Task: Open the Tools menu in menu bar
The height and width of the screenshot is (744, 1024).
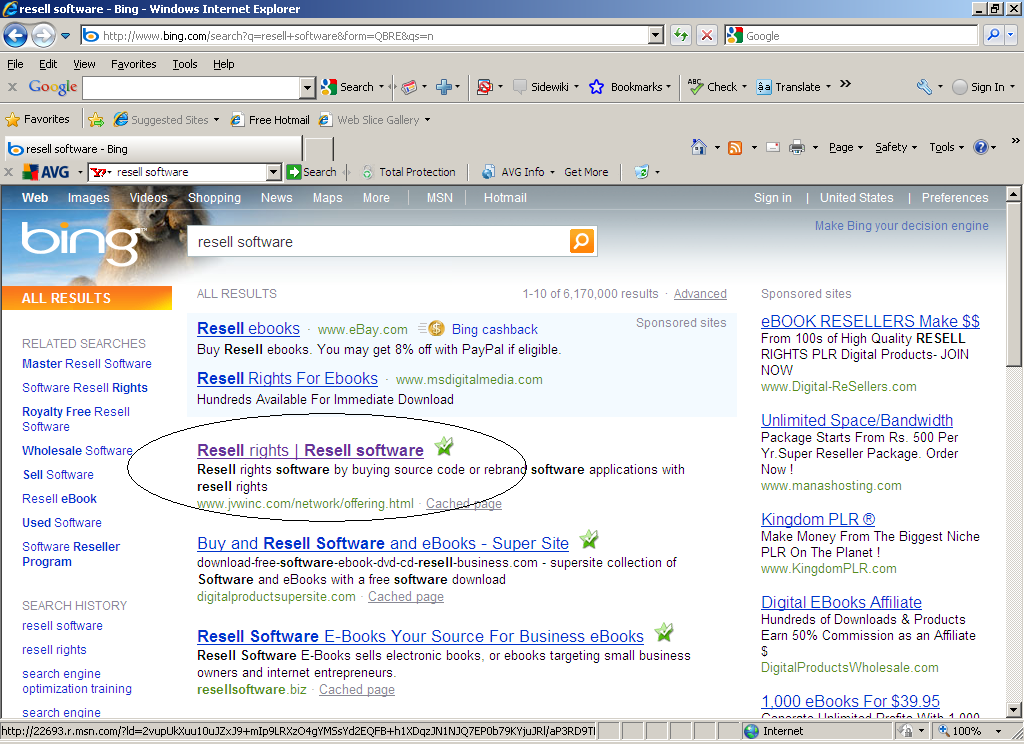Action: click(x=184, y=64)
